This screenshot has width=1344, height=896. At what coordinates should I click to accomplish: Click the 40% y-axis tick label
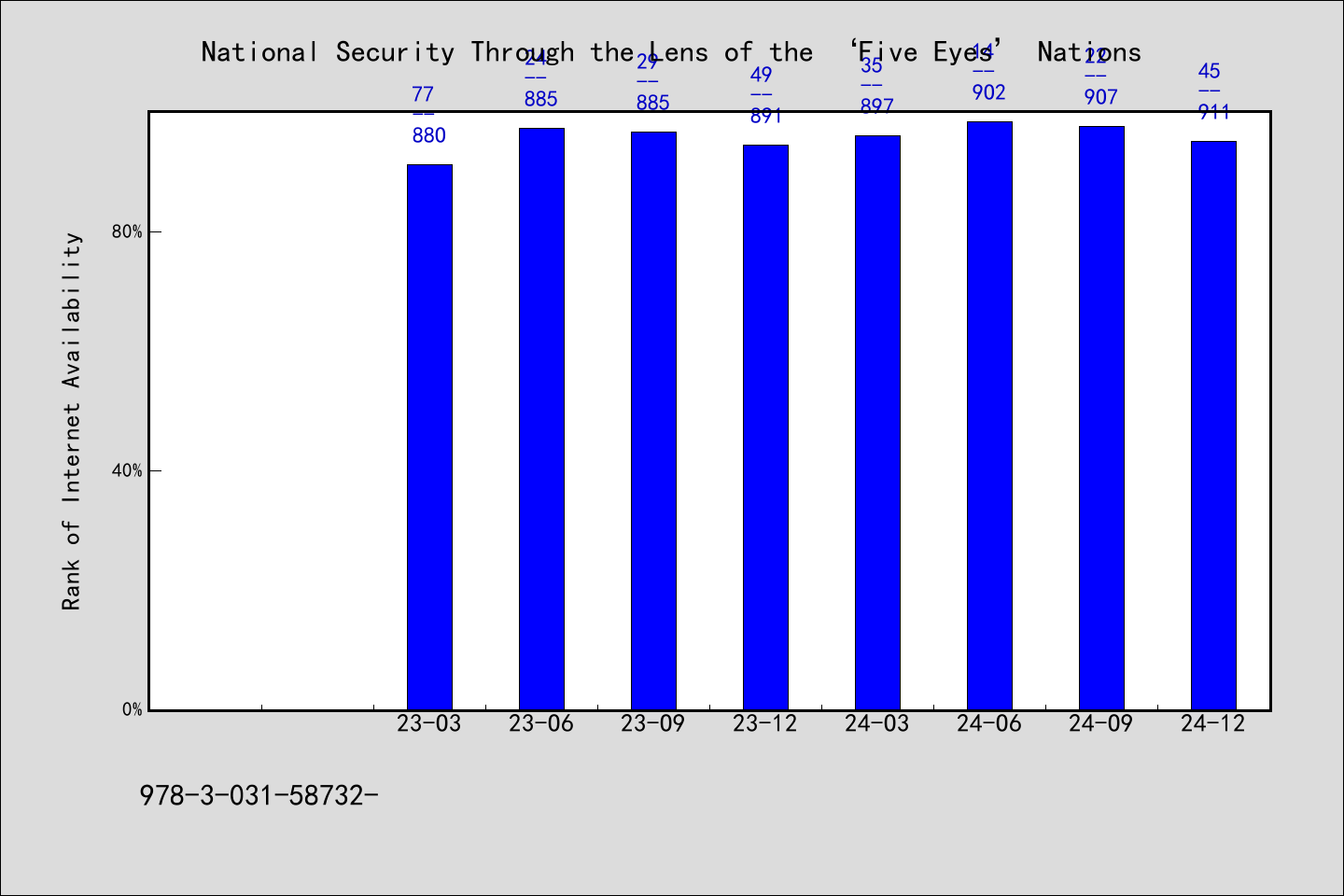coord(127,470)
